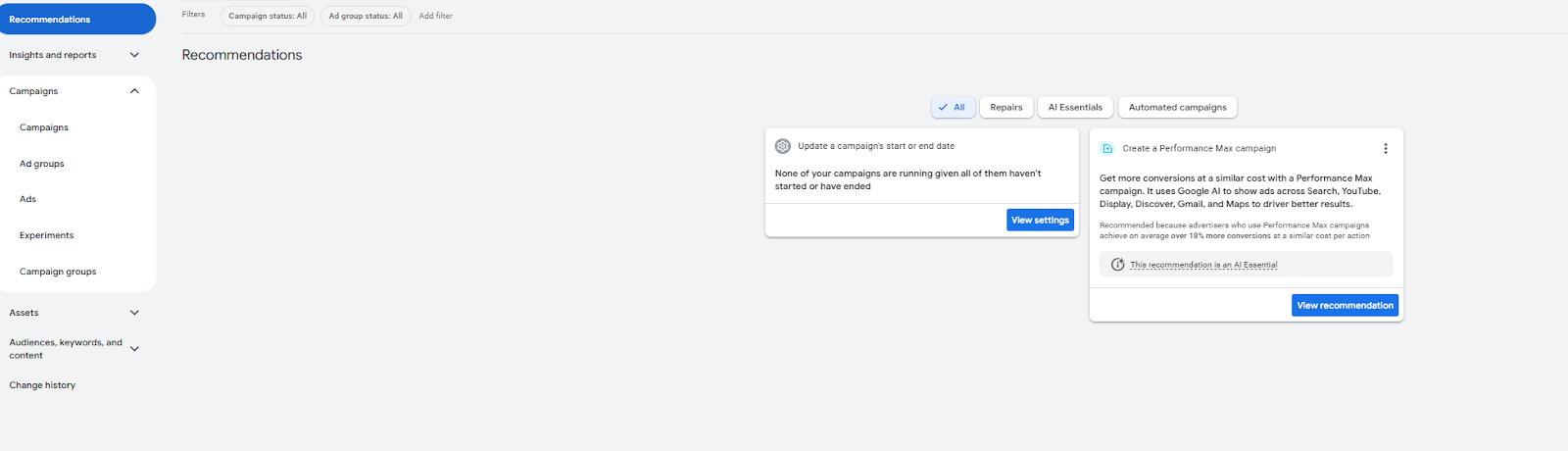Click the View settings button
This screenshot has height=451, width=1568.
pyautogui.click(x=1040, y=221)
